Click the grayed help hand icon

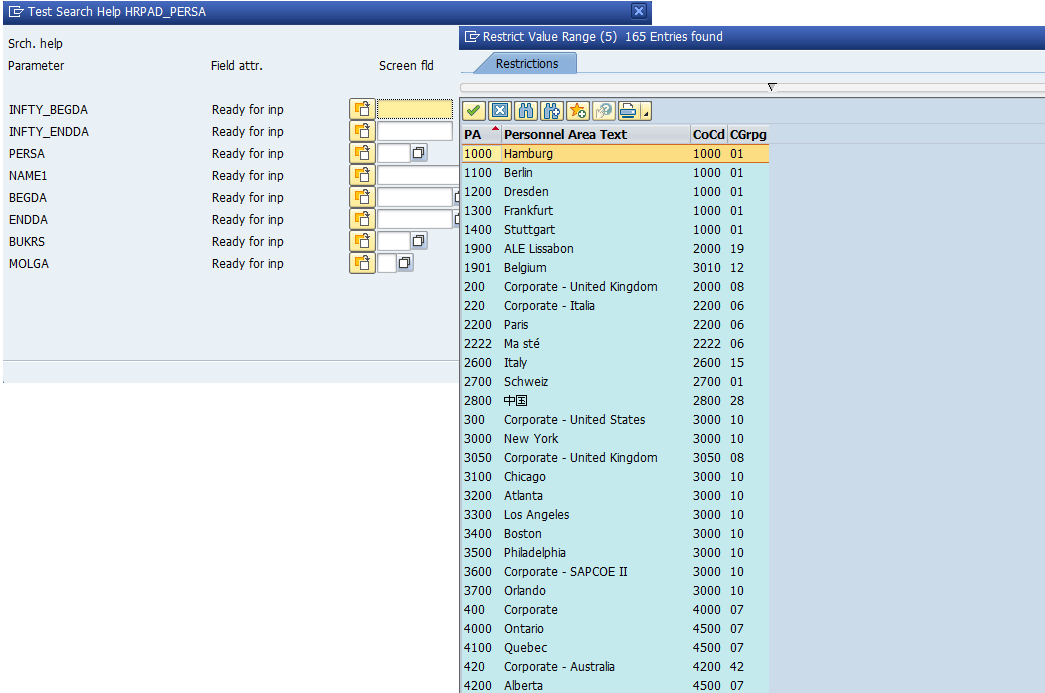604,111
